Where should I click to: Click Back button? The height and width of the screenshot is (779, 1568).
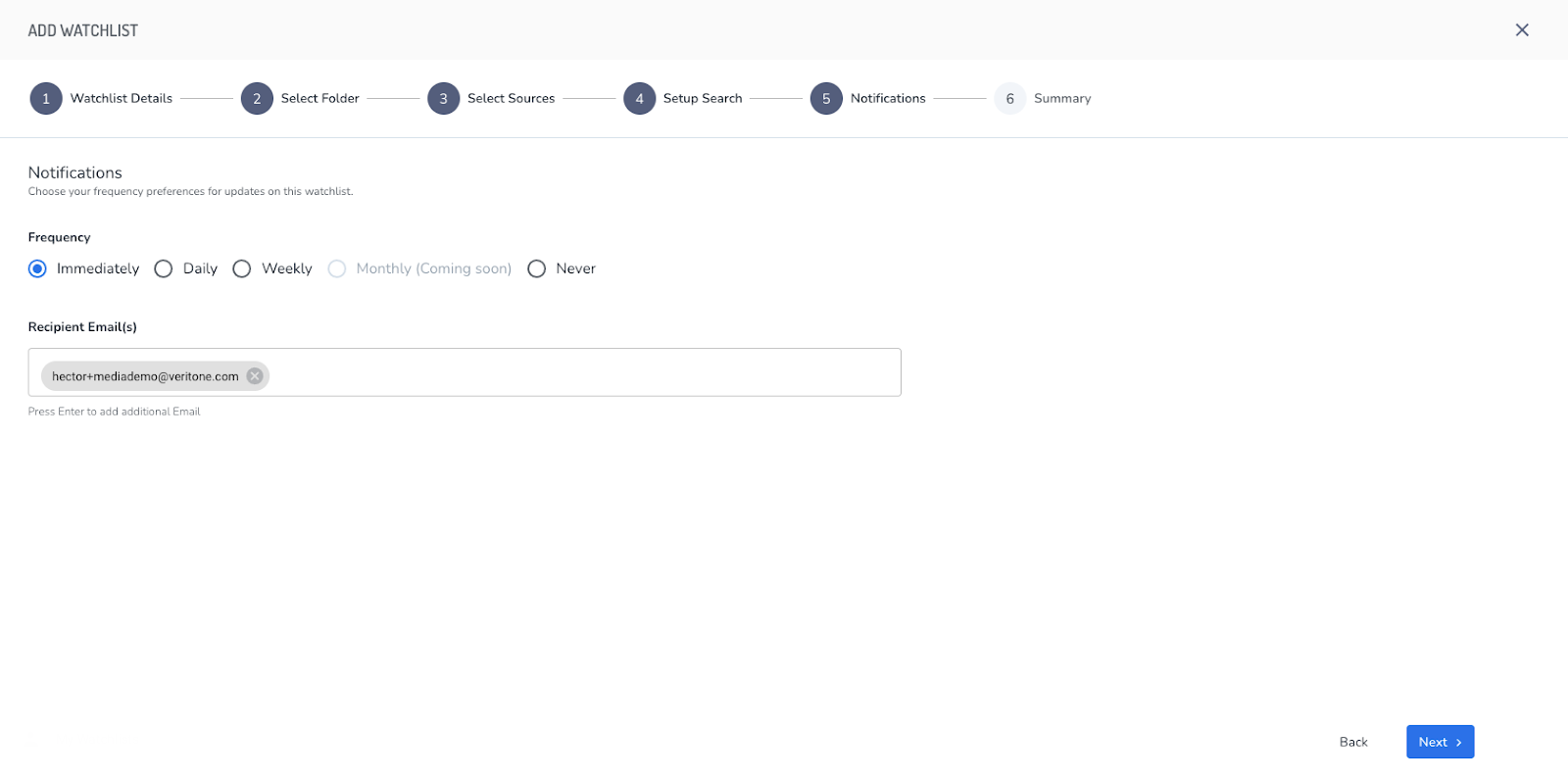pyautogui.click(x=1353, y=742)
